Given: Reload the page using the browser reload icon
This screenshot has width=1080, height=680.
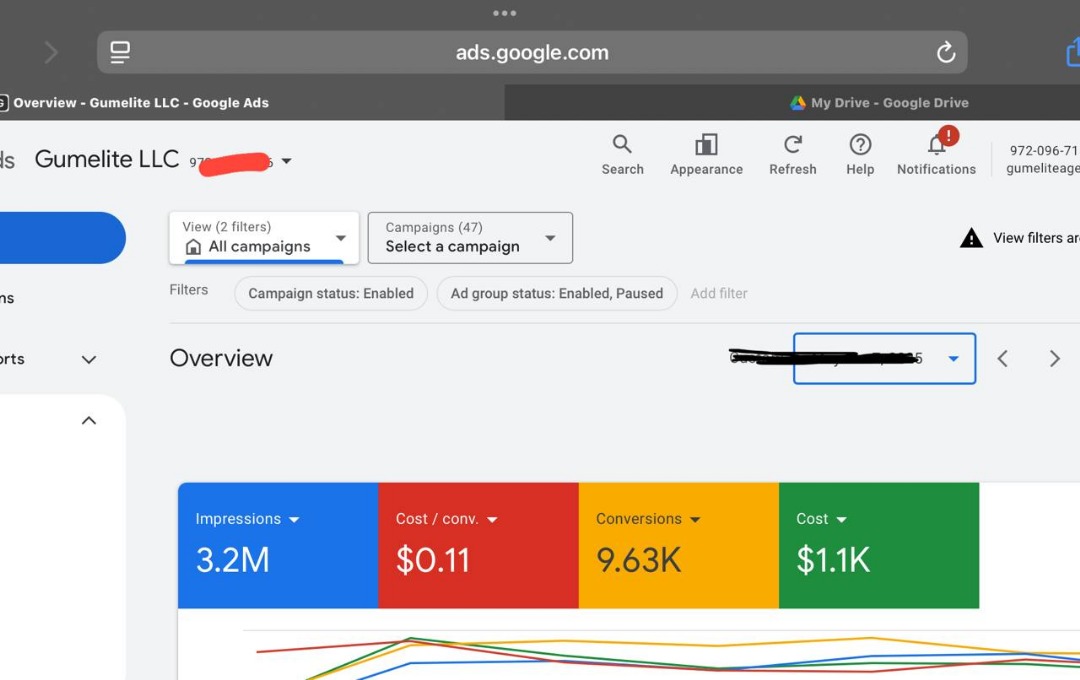Looking at the screenshot, I should pyautogui.click(x=946, y=52).
